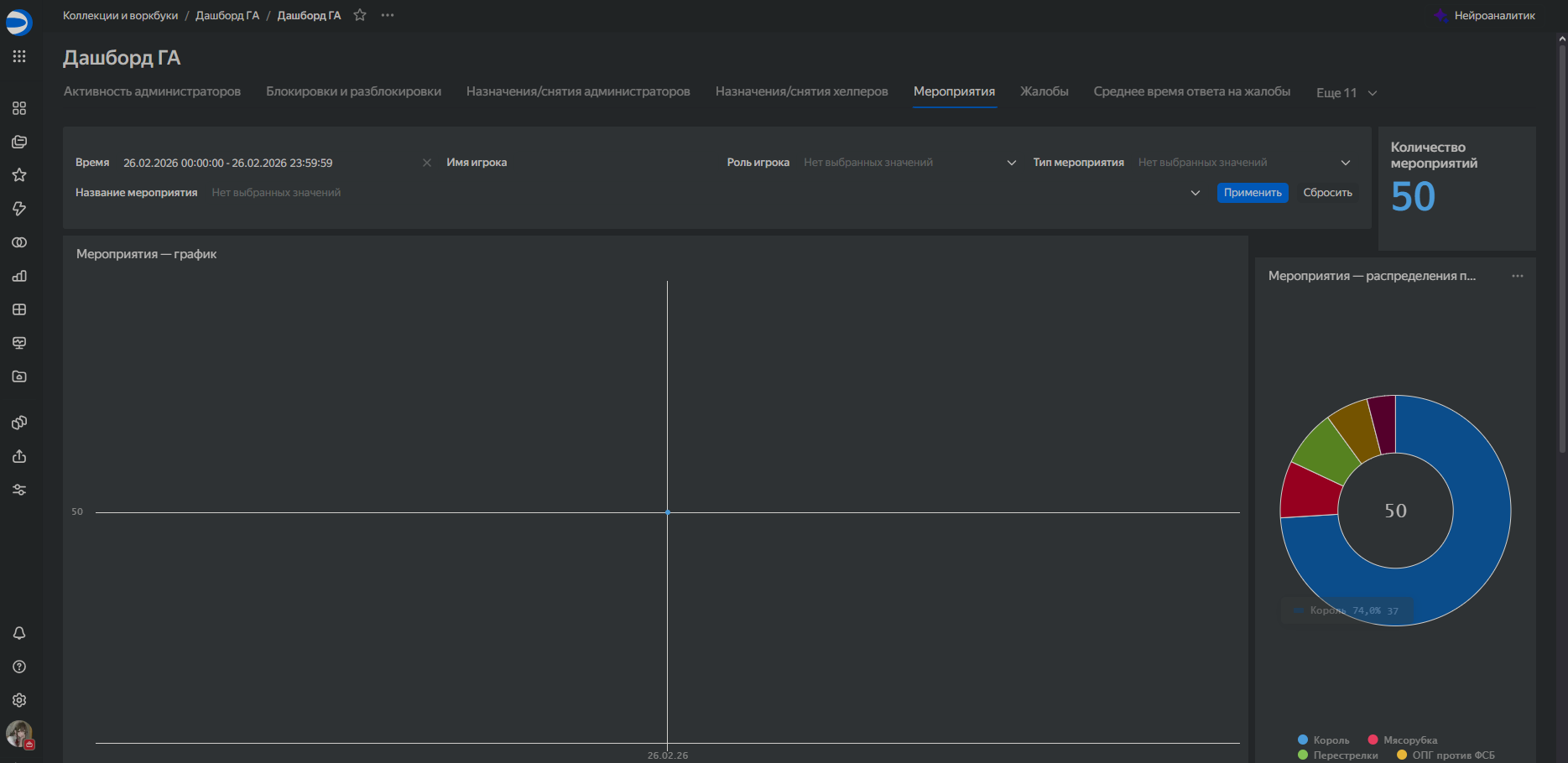The image size is (1568, 763).
Task: Open settings gear in left sidebar
Action: point(19,700)
